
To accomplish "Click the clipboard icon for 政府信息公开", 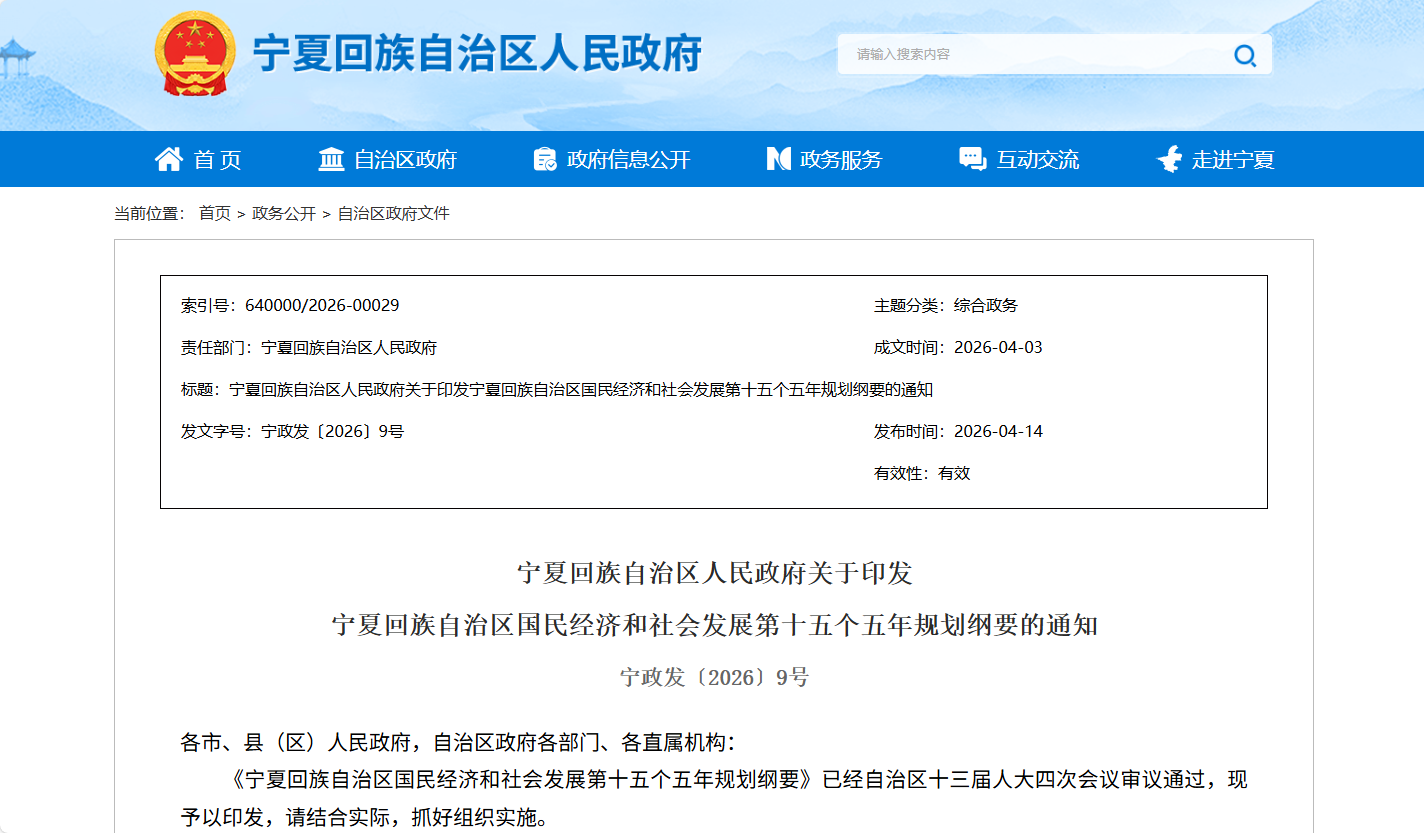I will pyautogui.click(x=545, y=159).
